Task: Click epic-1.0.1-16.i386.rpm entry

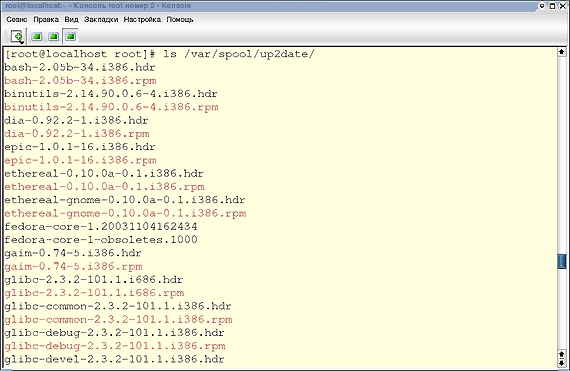Action: [x=80, y=160]
